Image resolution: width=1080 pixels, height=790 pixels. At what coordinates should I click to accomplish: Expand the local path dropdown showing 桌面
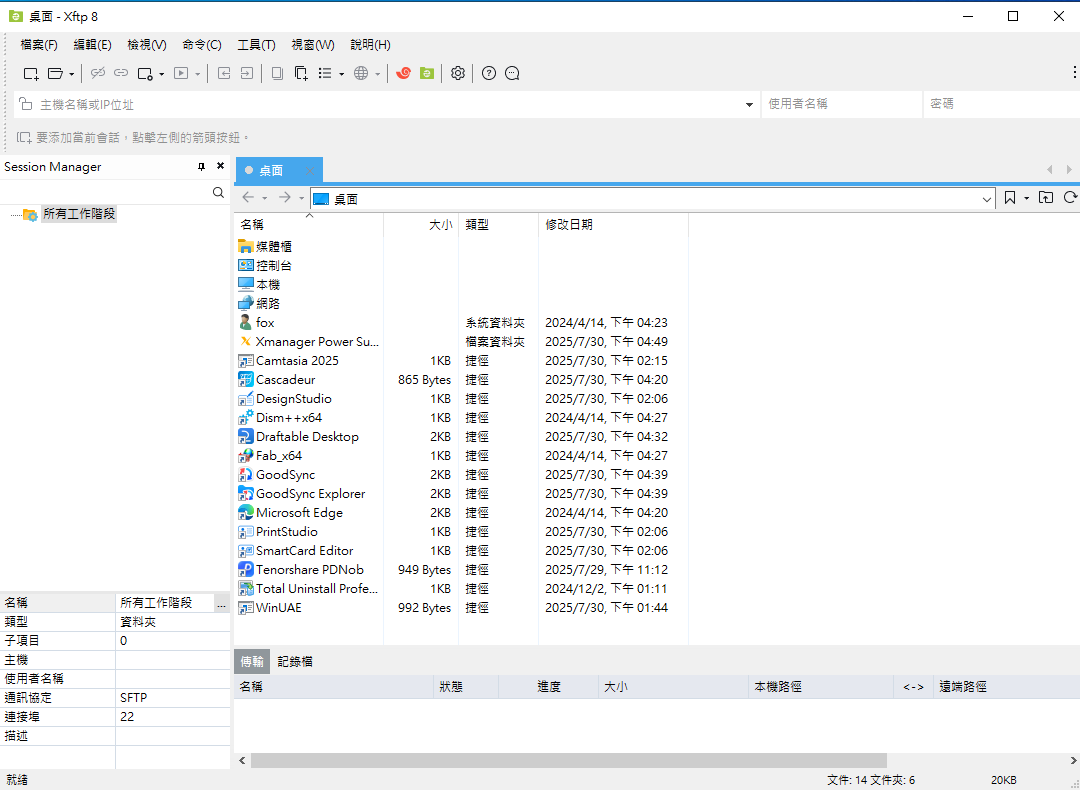point(986,199)
